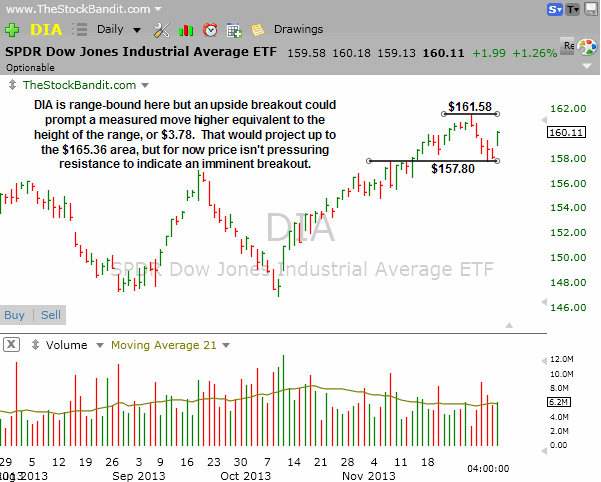Viewport: 601px width, 482px height.
Task: Click the Nov 2013 date axis label
Action: [368, 476]
